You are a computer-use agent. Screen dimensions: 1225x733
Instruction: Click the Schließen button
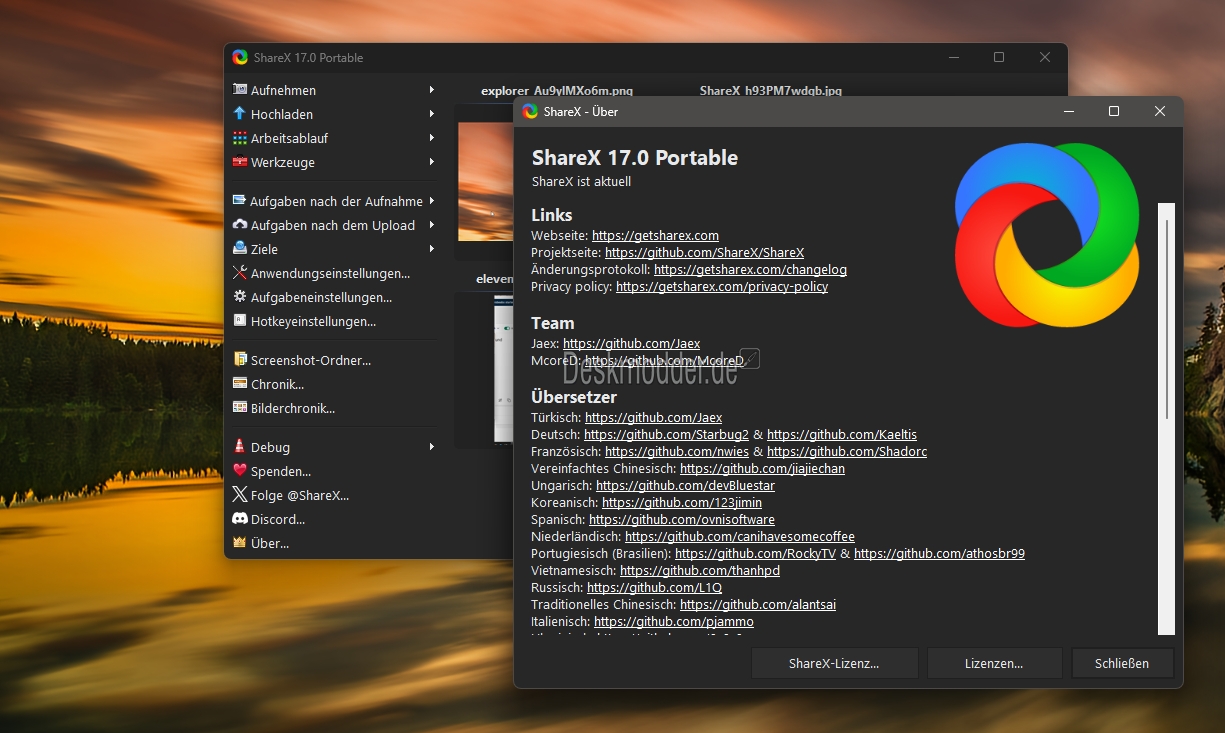point(1122,663)
